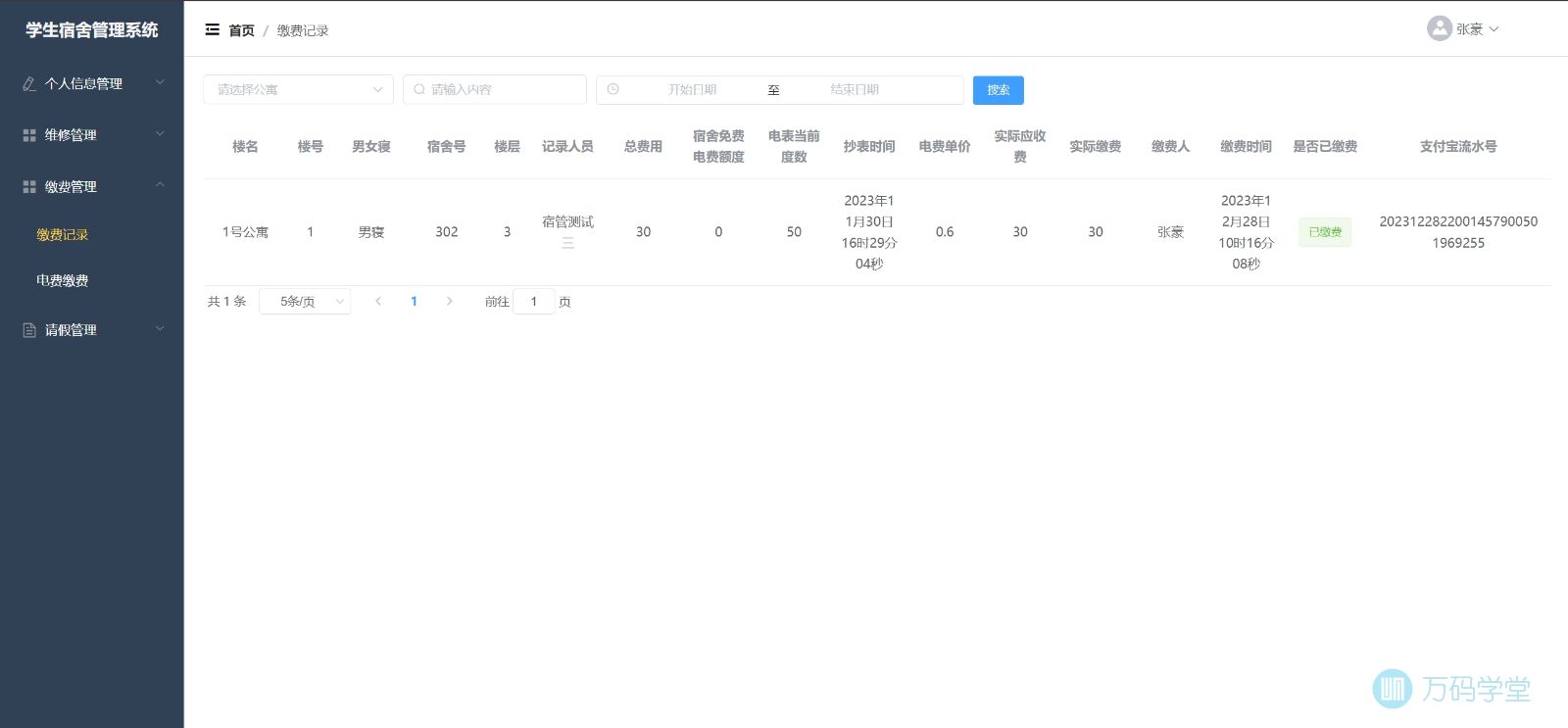This screenshot has height=728, width=1568.
Task: Click the 张豪 user avatar icon
Action: coord(1439,28)
